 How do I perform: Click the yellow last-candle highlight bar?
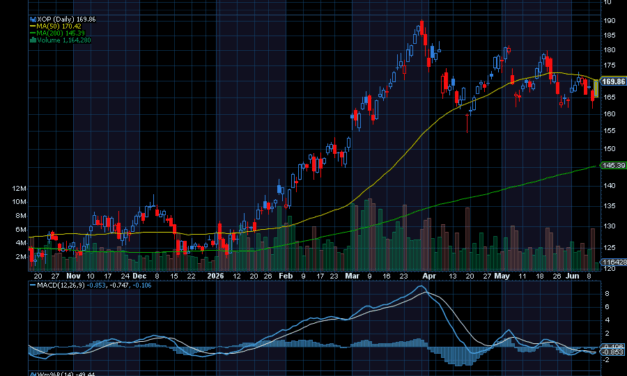point(596,89)
